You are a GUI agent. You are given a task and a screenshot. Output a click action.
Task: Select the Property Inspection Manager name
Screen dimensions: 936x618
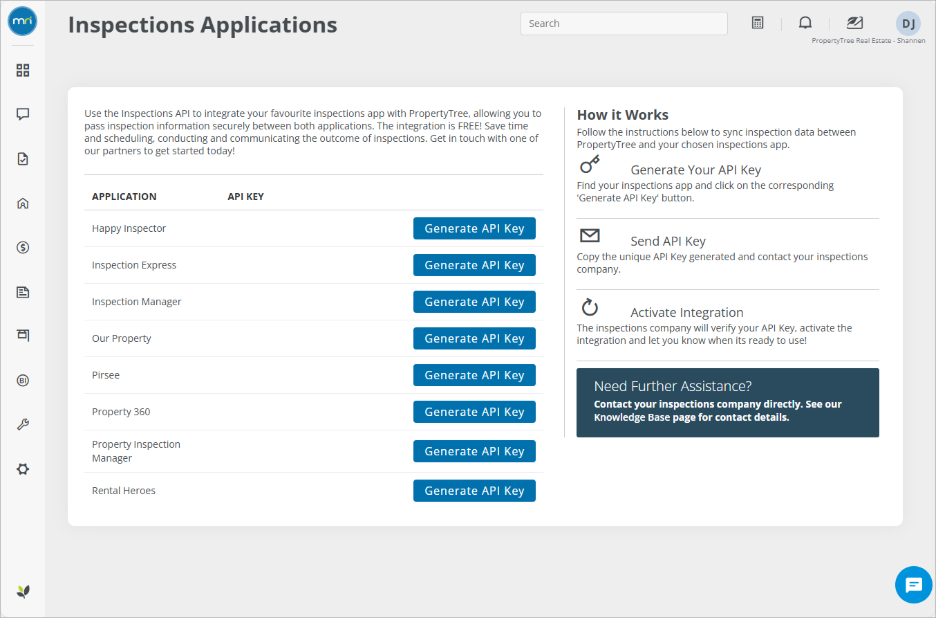coord(136,451)
